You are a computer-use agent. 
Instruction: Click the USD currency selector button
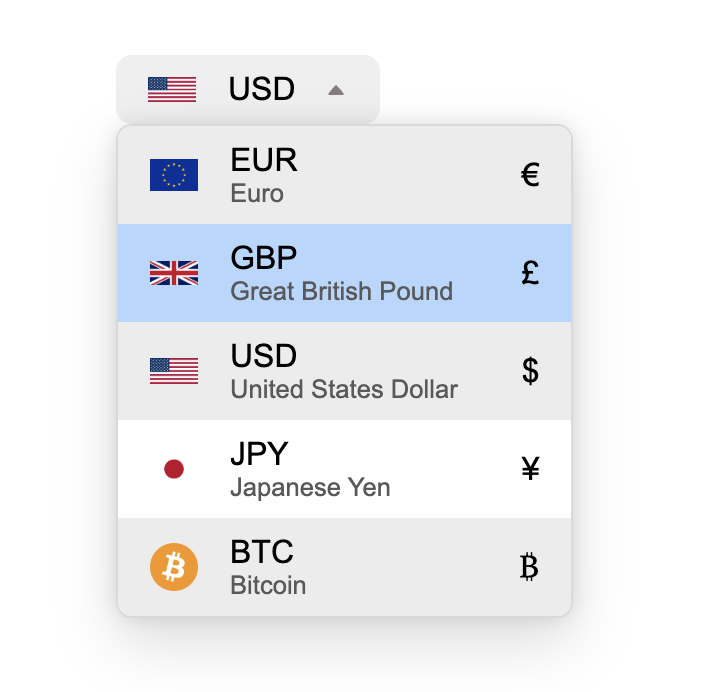(261, 89)
